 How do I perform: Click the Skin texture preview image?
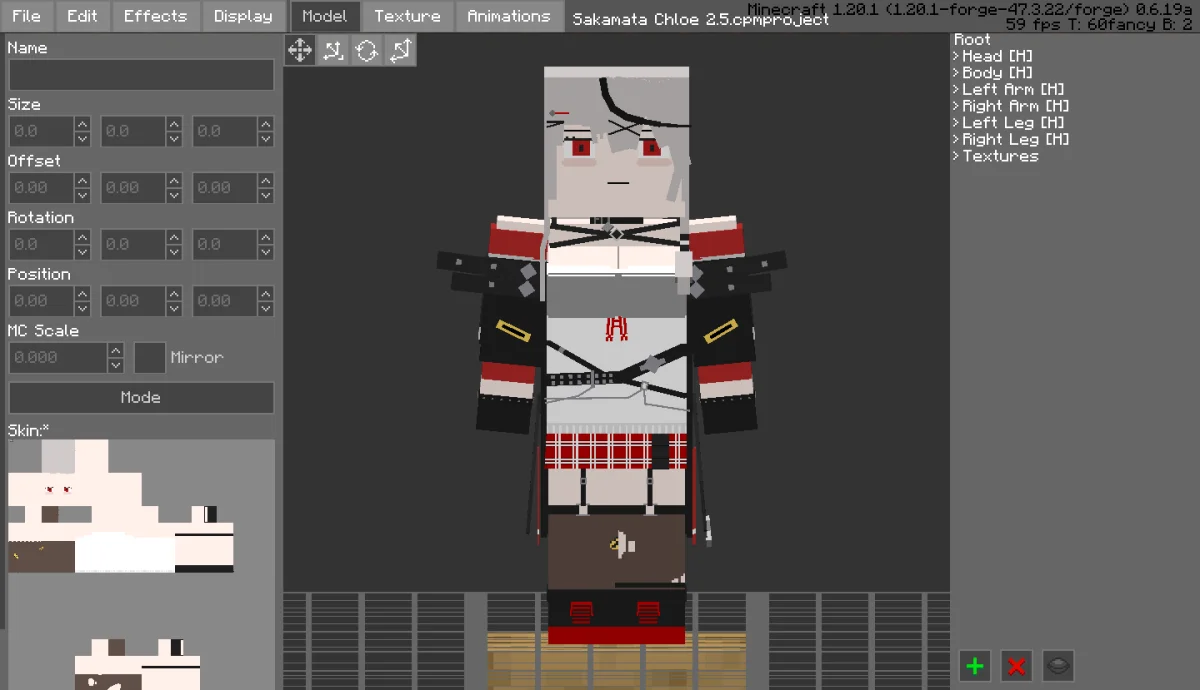[x=141, y=564]
